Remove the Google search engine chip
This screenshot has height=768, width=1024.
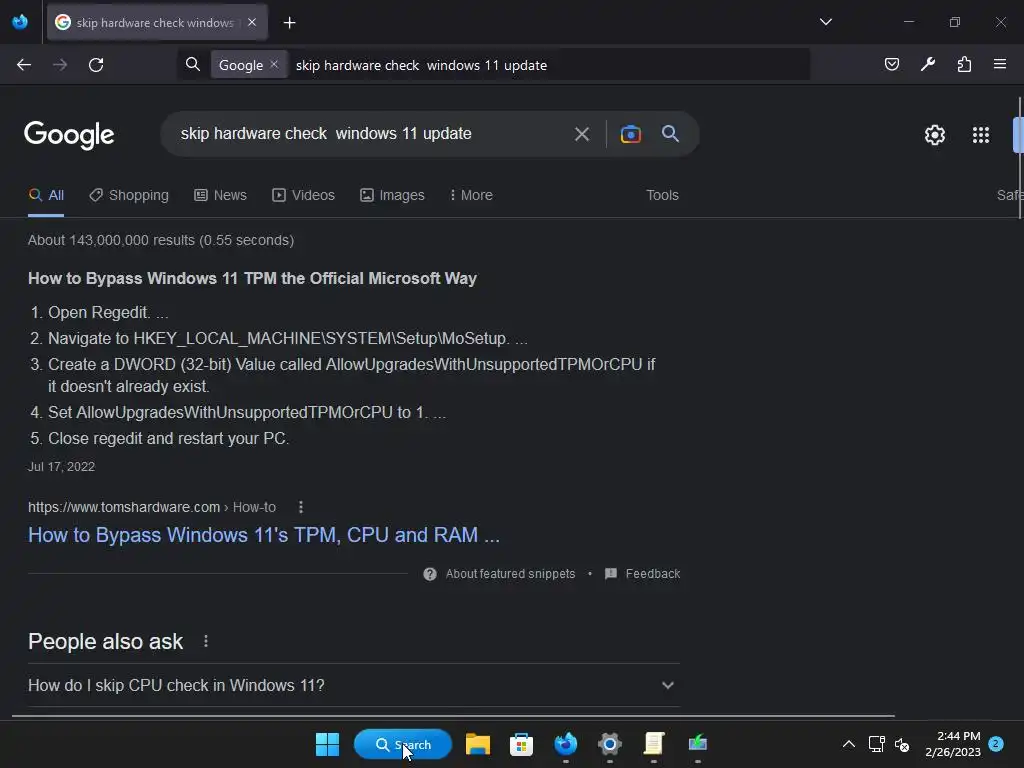(x=274, y=65)
